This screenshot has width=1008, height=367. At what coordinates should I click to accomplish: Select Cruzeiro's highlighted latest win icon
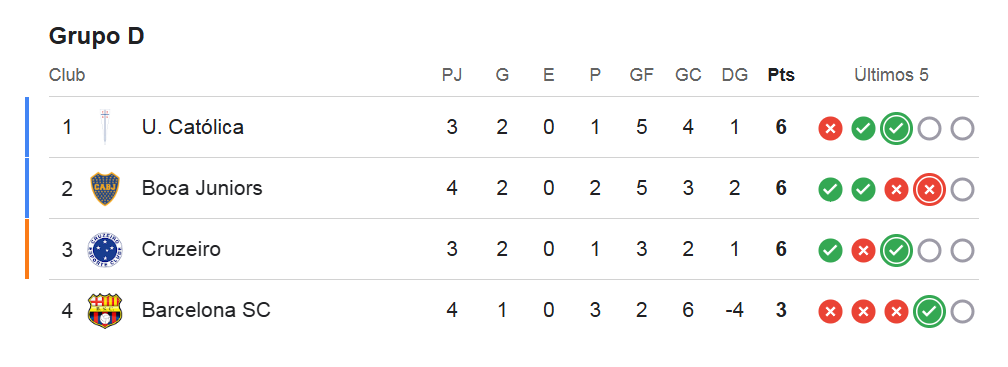pos(896,251)
